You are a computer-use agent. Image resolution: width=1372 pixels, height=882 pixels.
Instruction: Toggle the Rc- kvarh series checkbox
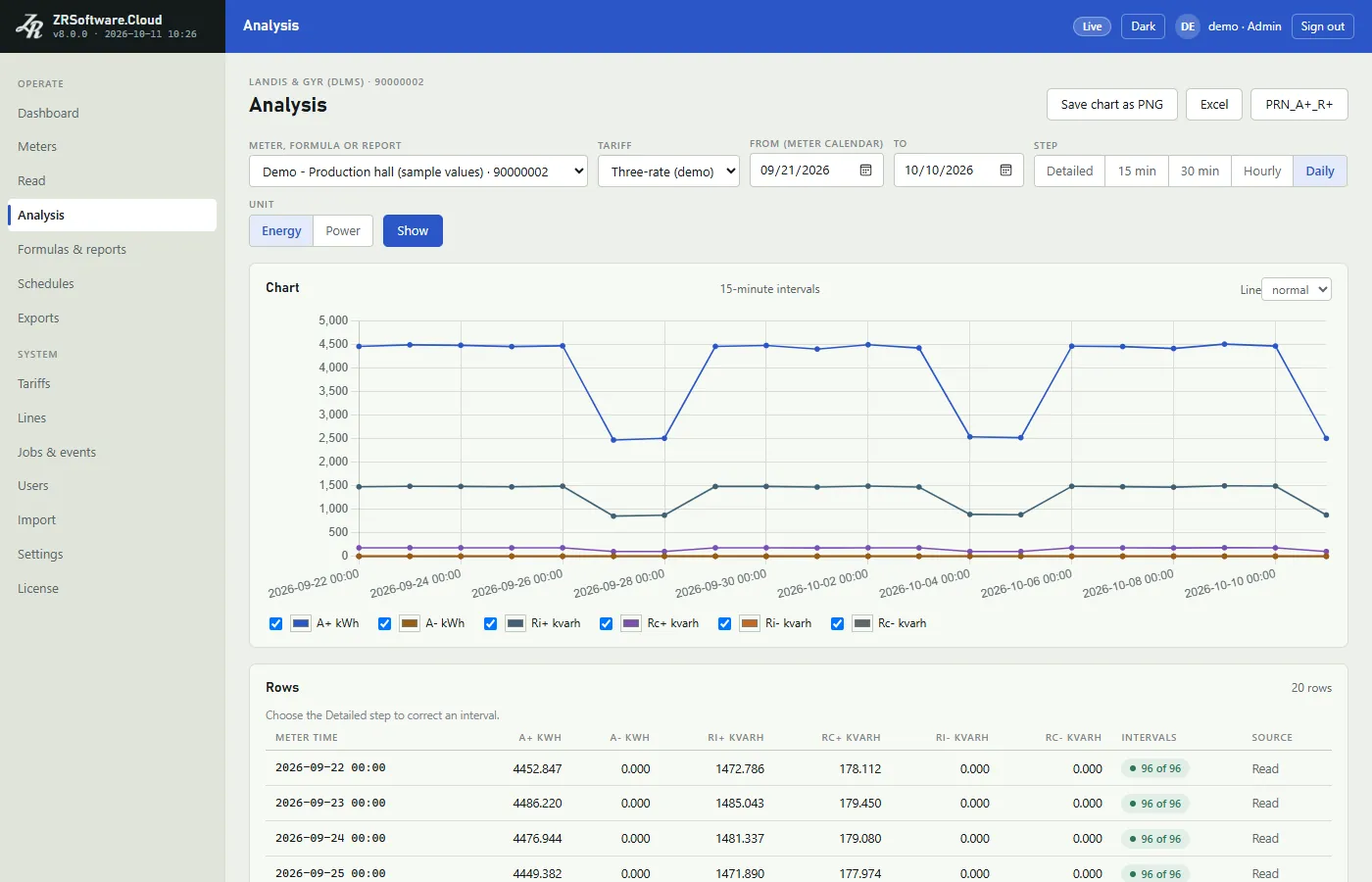[837, 623]
